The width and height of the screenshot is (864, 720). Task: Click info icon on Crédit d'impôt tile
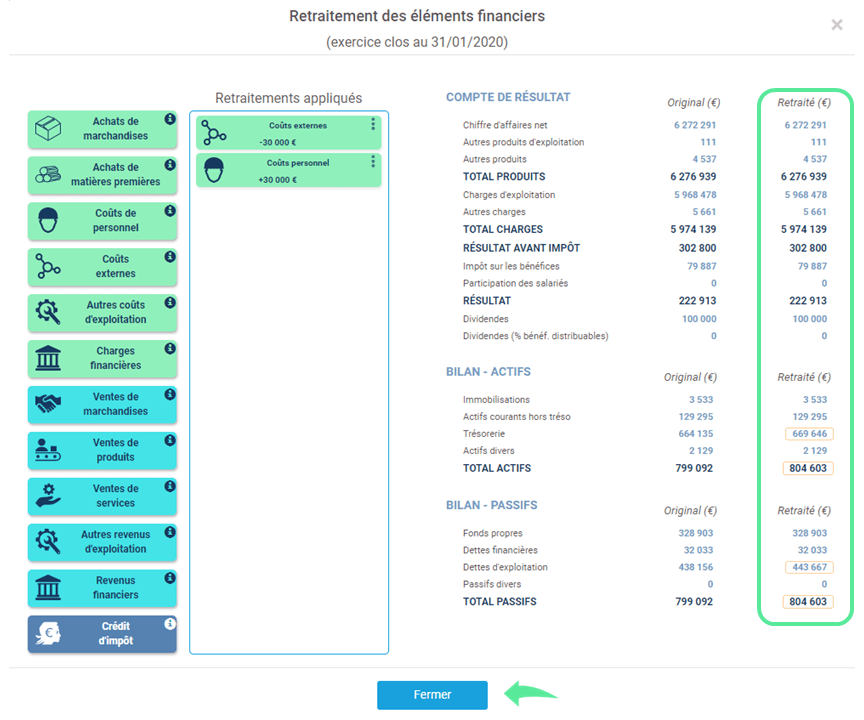[170, 624]
